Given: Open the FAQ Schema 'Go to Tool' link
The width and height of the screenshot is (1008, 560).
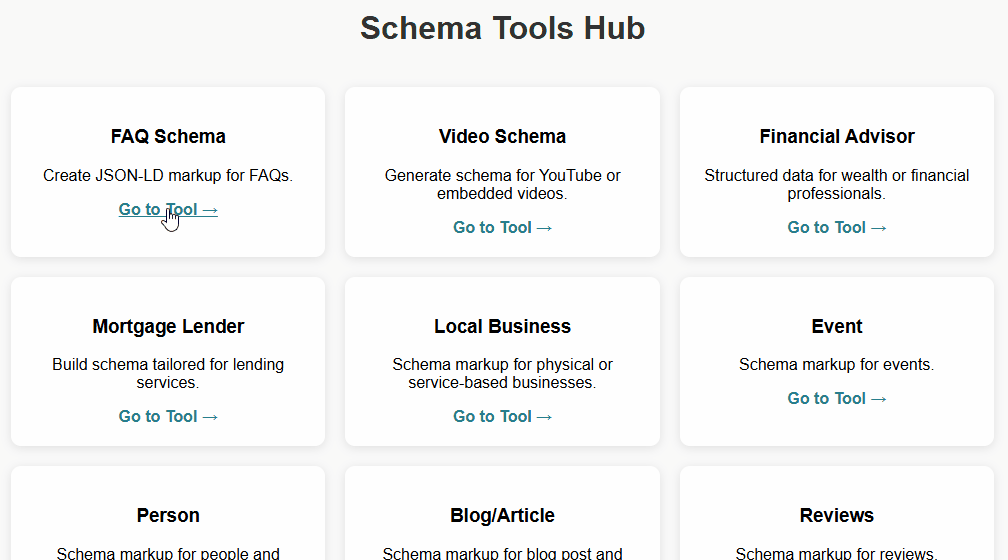Looking at the screenshot, I should 168,209.
